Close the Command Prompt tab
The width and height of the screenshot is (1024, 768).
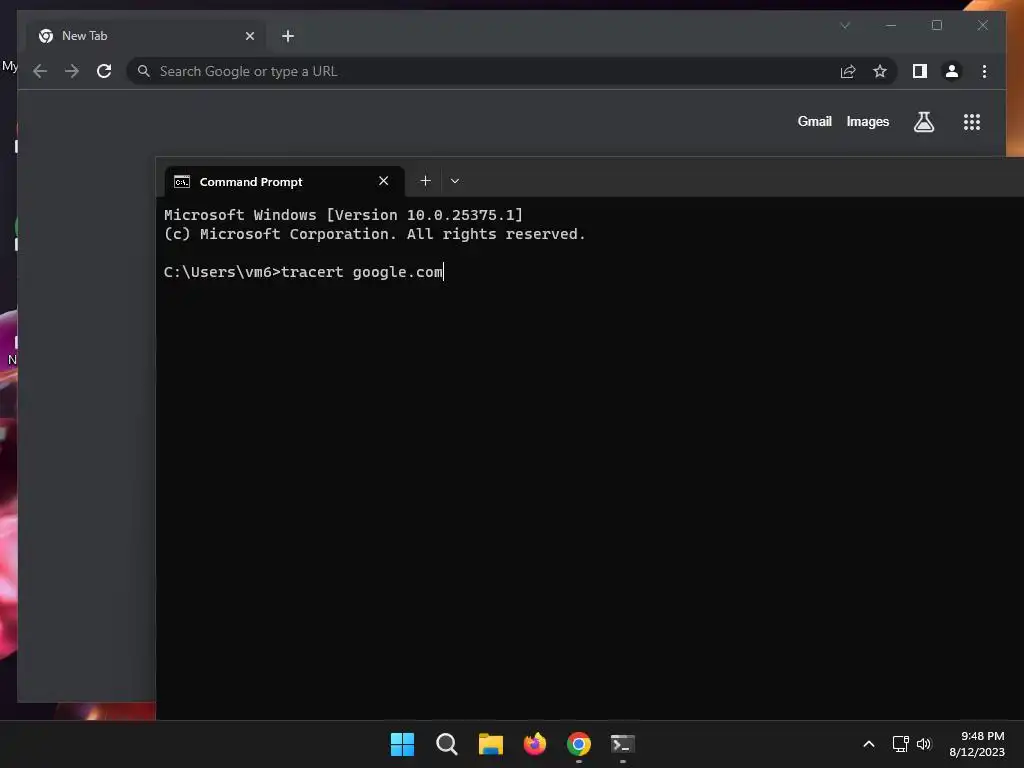click(383, 181)
